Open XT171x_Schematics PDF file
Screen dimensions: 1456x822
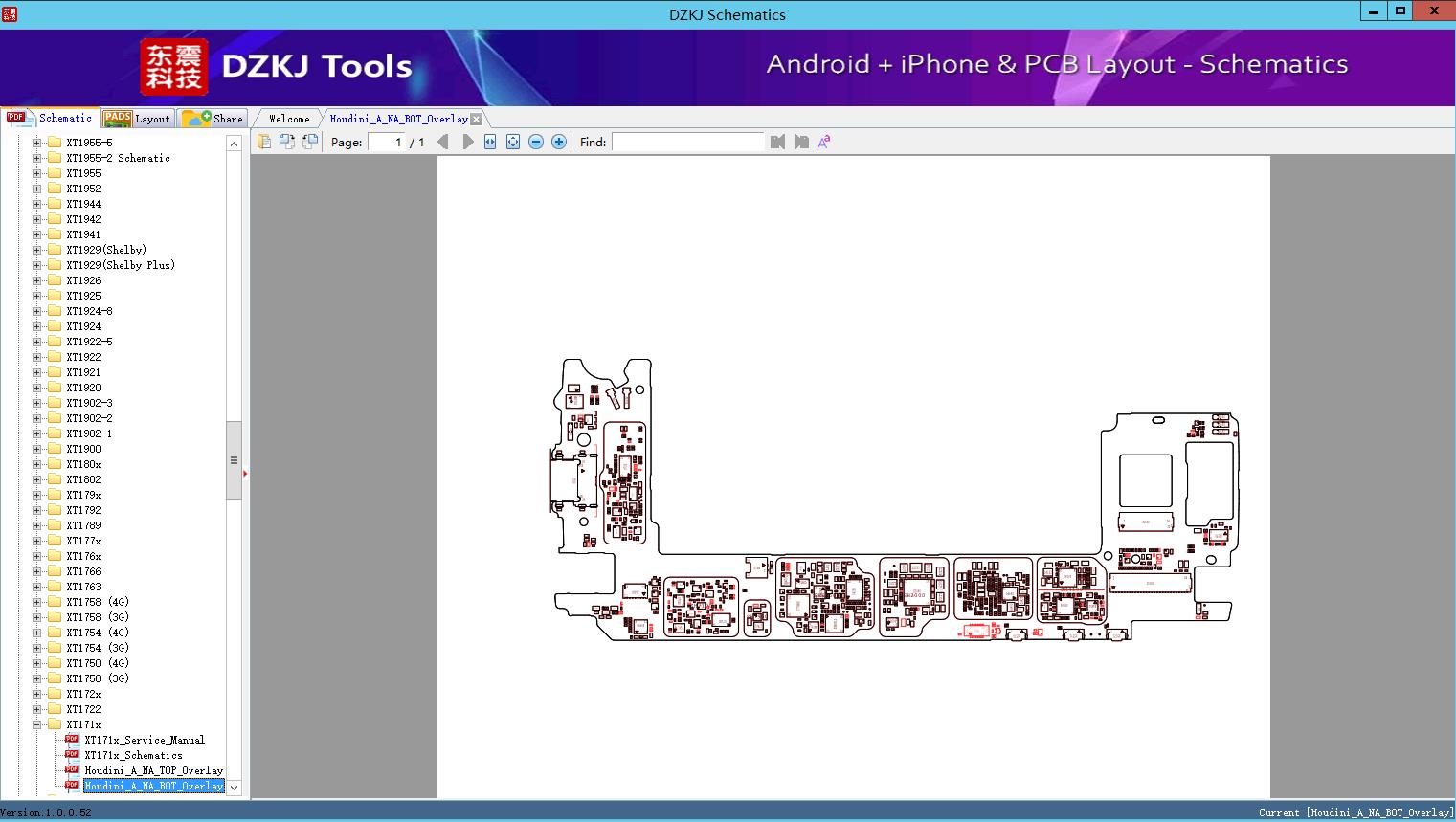tap(133, 755)
